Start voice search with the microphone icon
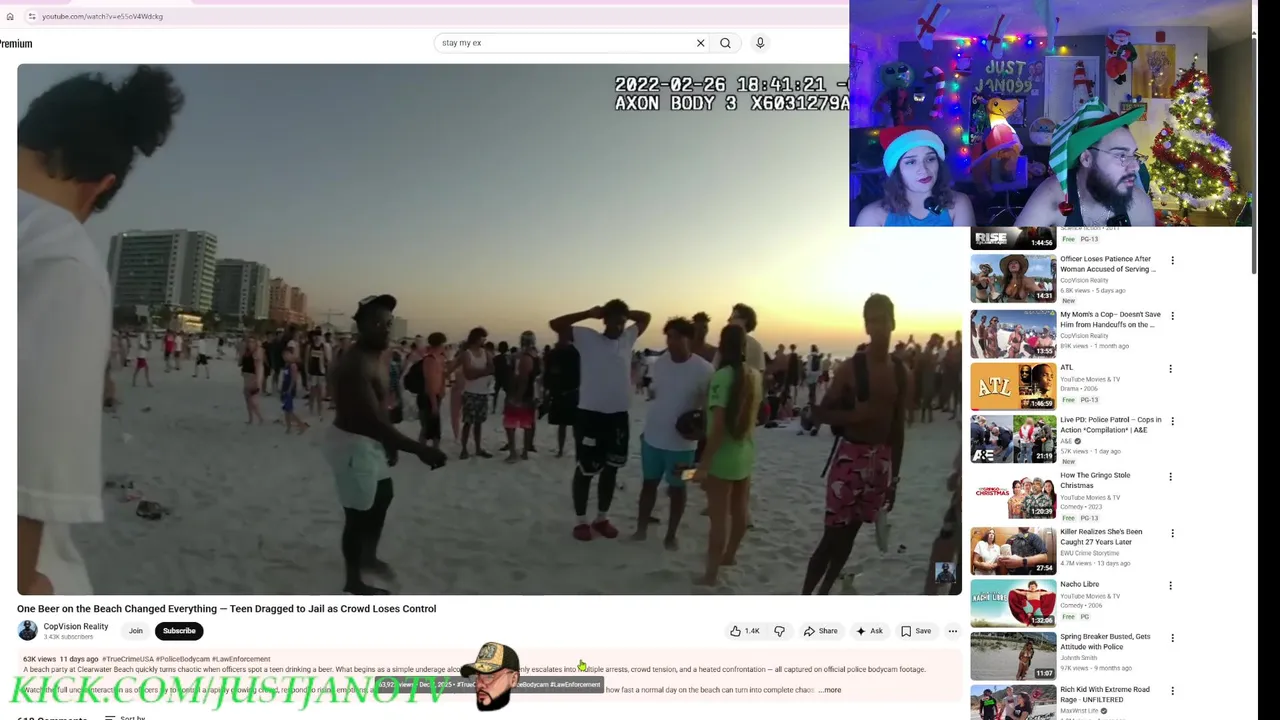This screenshot has width=1280, height=720. click(x=760, y=43)
